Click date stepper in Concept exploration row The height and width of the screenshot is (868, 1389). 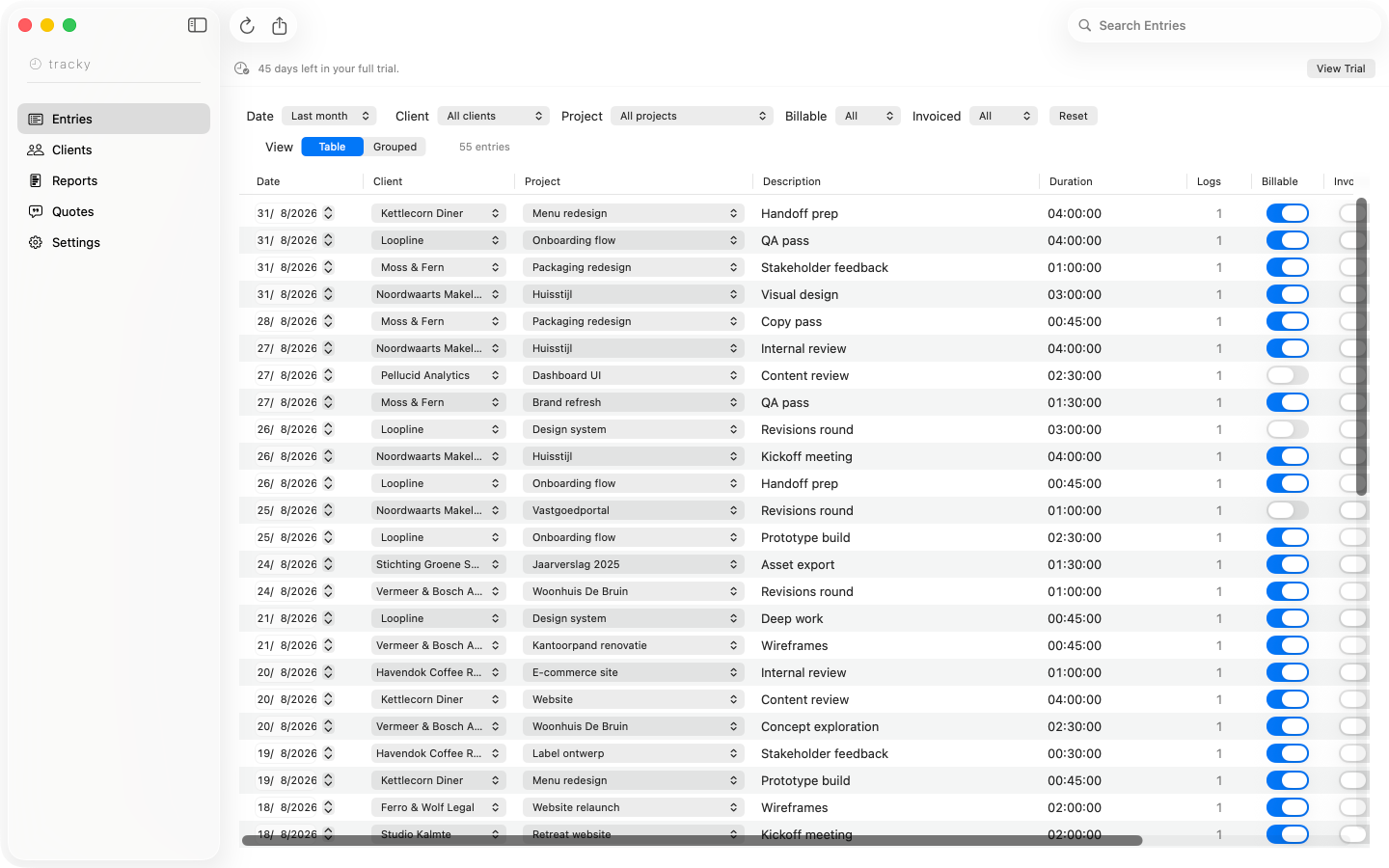pyautogui.click(x=328, y=727)
